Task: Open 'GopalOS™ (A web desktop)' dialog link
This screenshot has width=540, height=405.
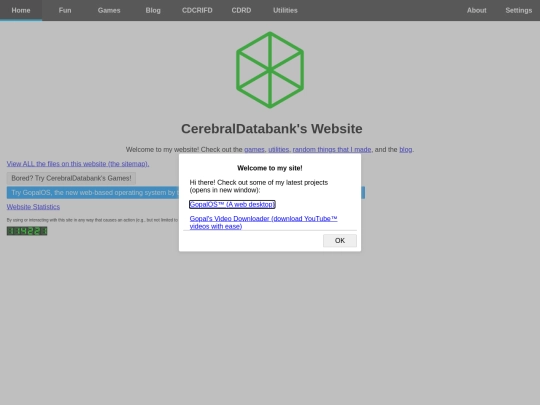Action: (x=232, y=204)
